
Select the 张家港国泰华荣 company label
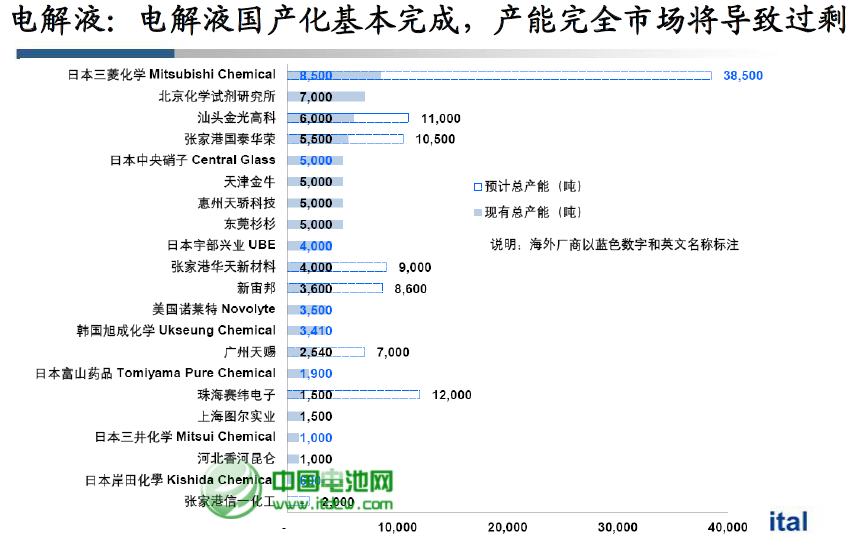click(229, 139)
